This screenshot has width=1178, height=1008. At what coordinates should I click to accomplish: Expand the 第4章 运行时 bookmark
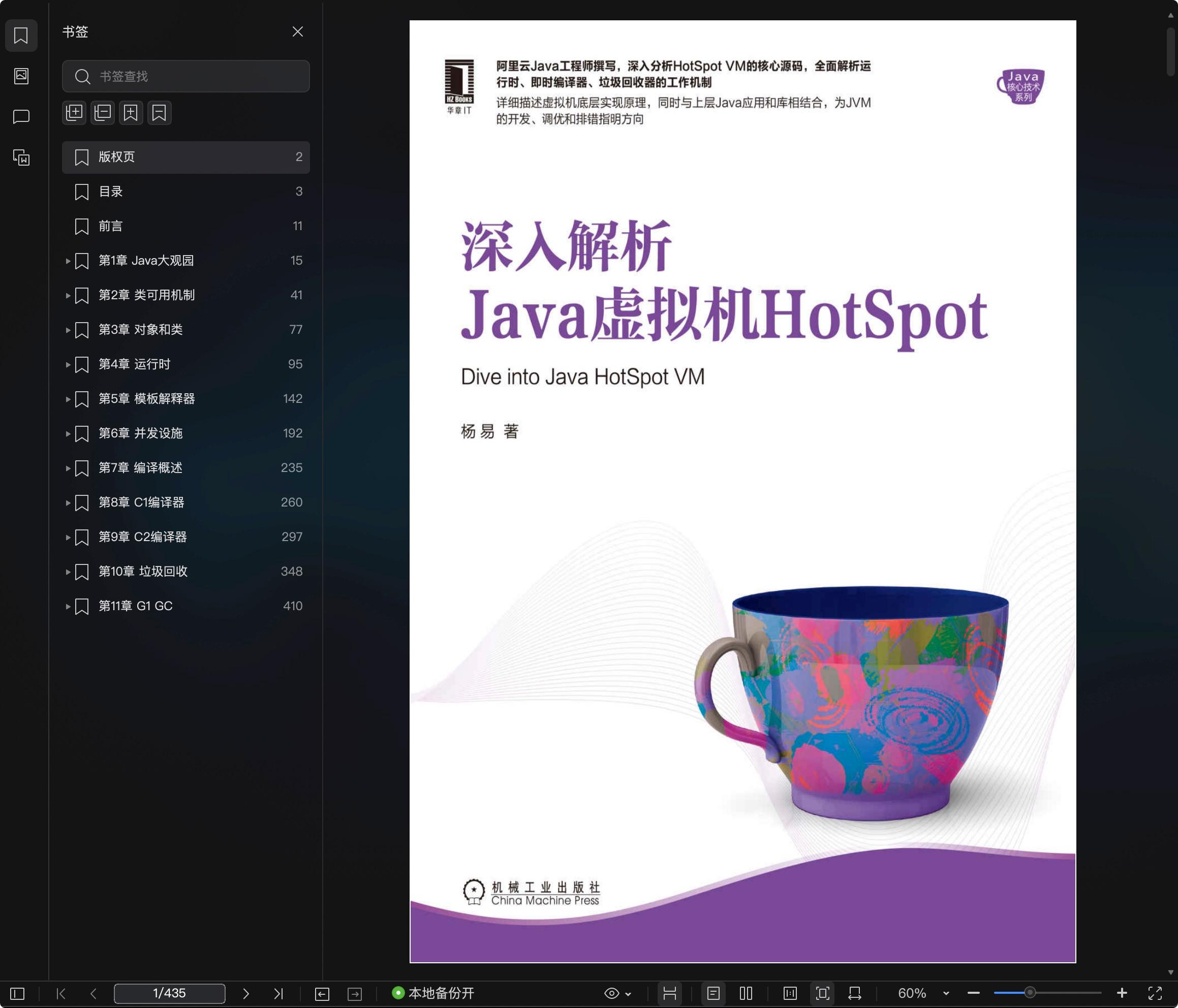point(68,364)
